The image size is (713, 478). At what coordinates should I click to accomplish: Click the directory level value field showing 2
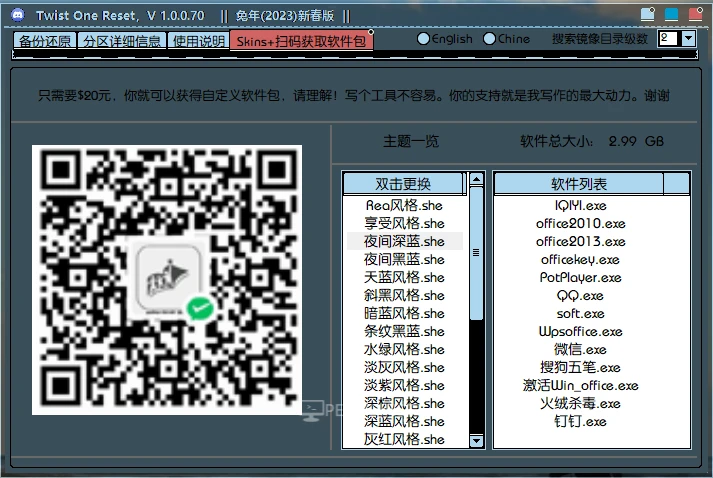669,39
